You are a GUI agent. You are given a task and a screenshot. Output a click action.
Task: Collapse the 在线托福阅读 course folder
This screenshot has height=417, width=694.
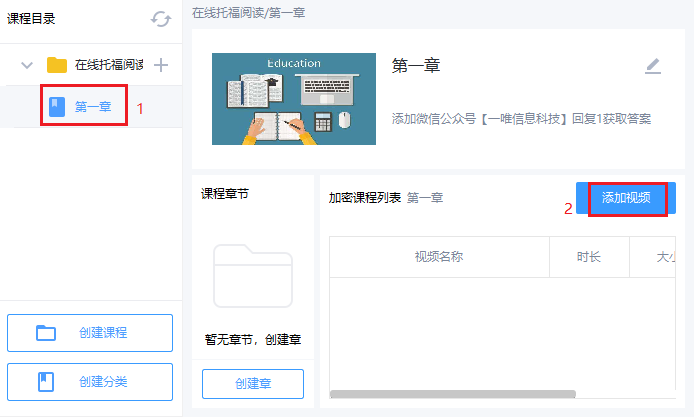pyautogui.click(x=27, y=66)
